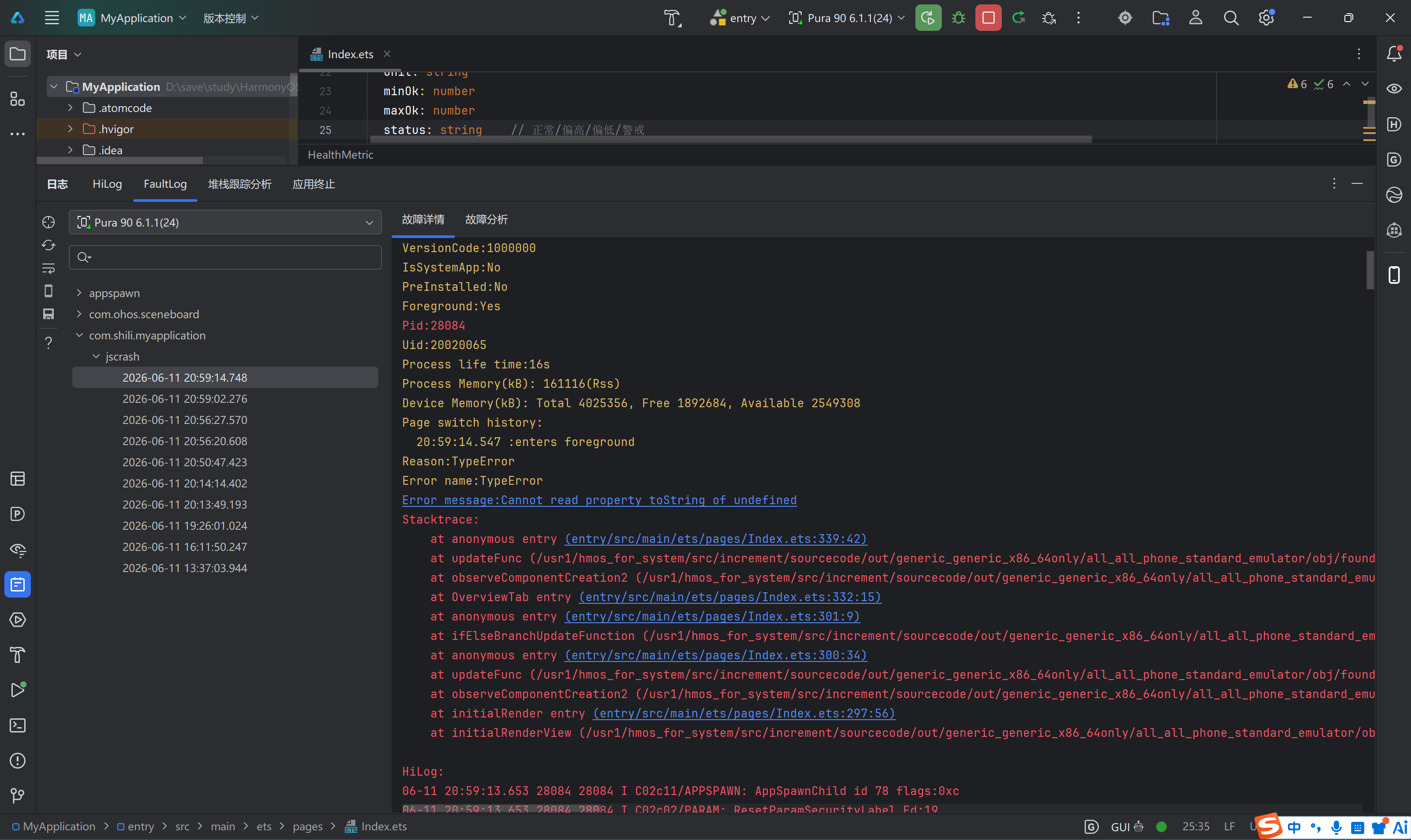
Task: Switch to the 堆栈跟踪分析 tab
Action: click(x=239, y=184)
